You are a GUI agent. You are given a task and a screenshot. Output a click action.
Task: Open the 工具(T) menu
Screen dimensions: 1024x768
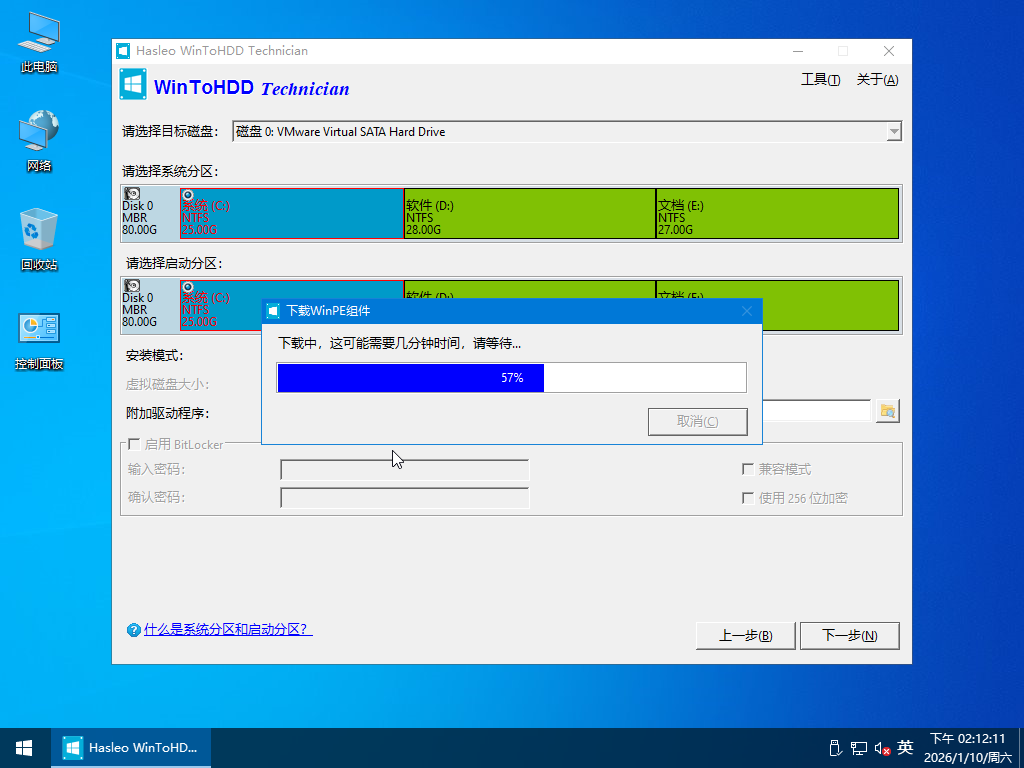point(820,80)
